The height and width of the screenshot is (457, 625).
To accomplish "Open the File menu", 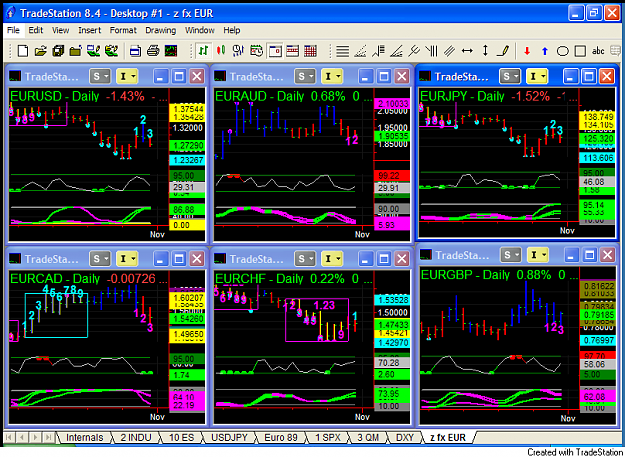I will 13,30.
